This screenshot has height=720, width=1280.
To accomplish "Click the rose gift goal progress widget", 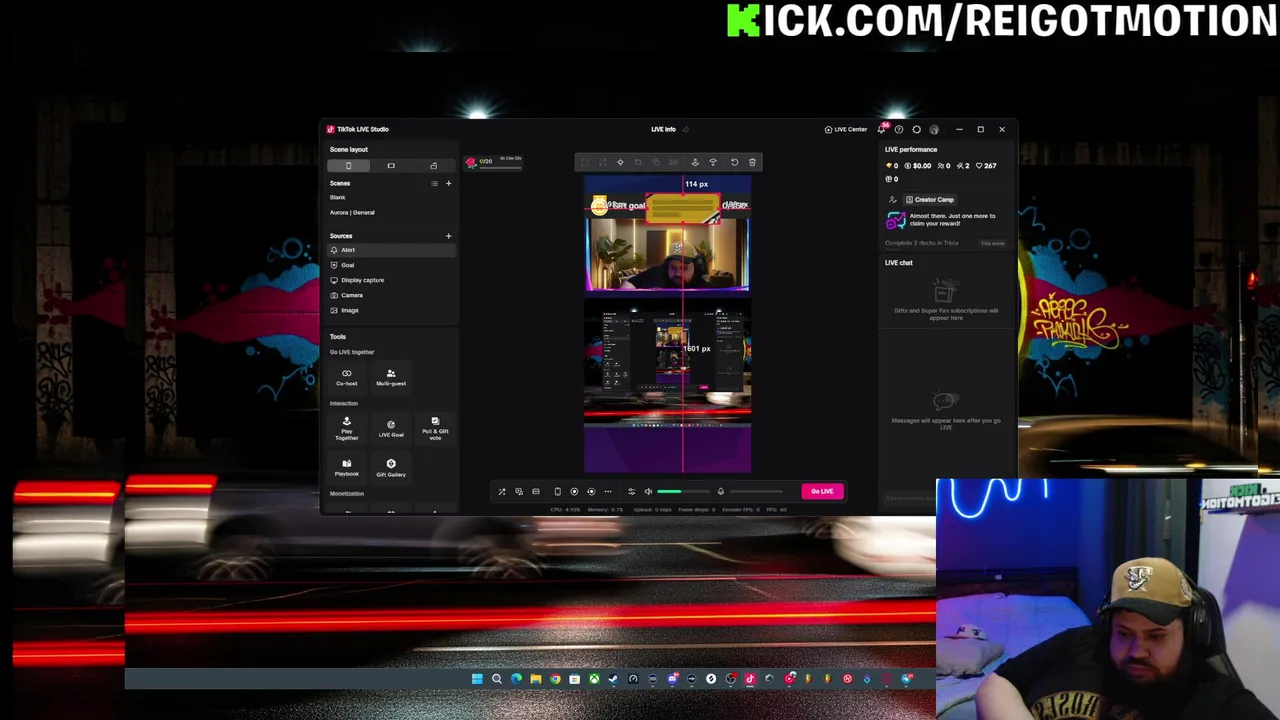I will point(494,162).
